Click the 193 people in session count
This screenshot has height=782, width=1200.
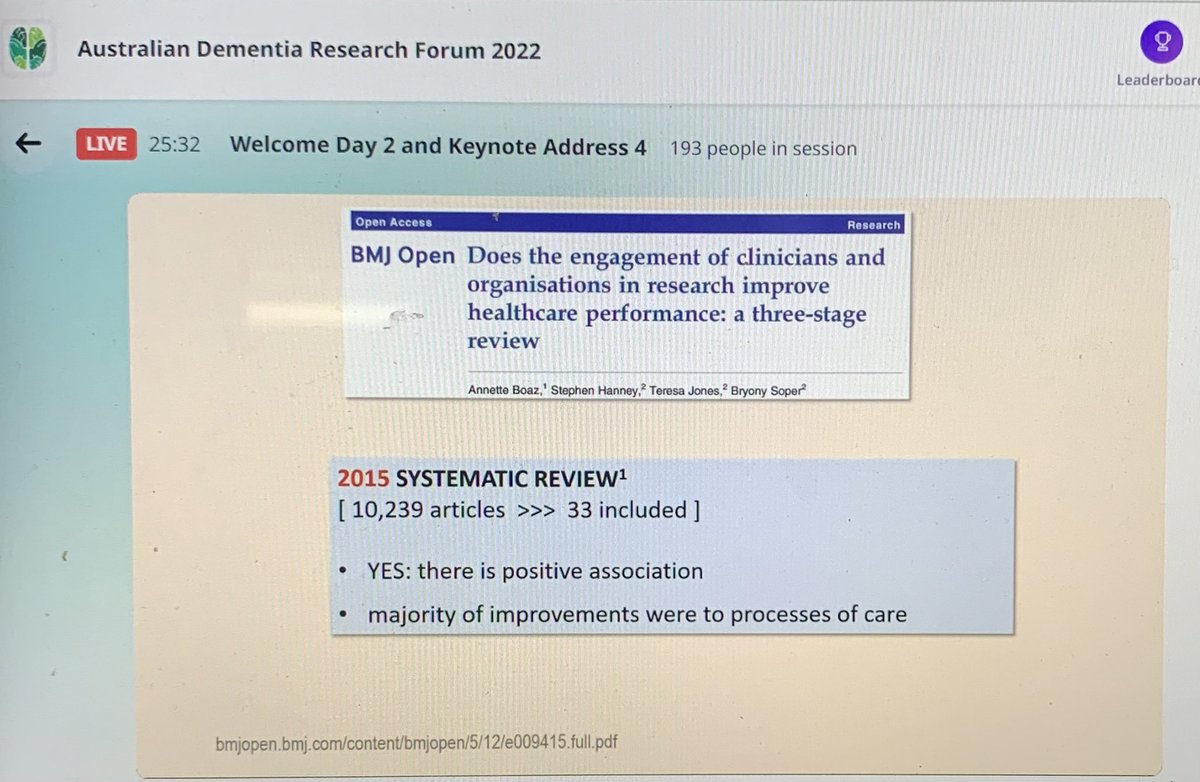tap(763, 148)
